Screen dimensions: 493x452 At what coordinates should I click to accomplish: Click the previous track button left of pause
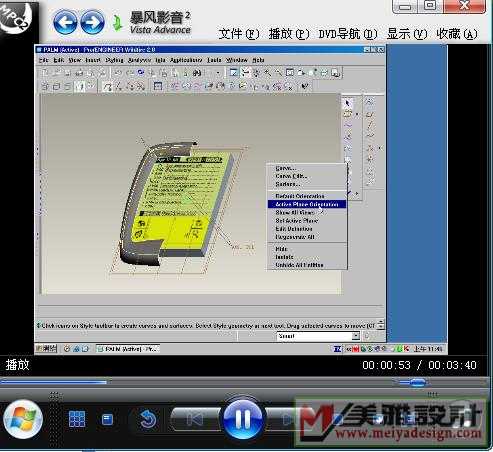pos(195,419)
